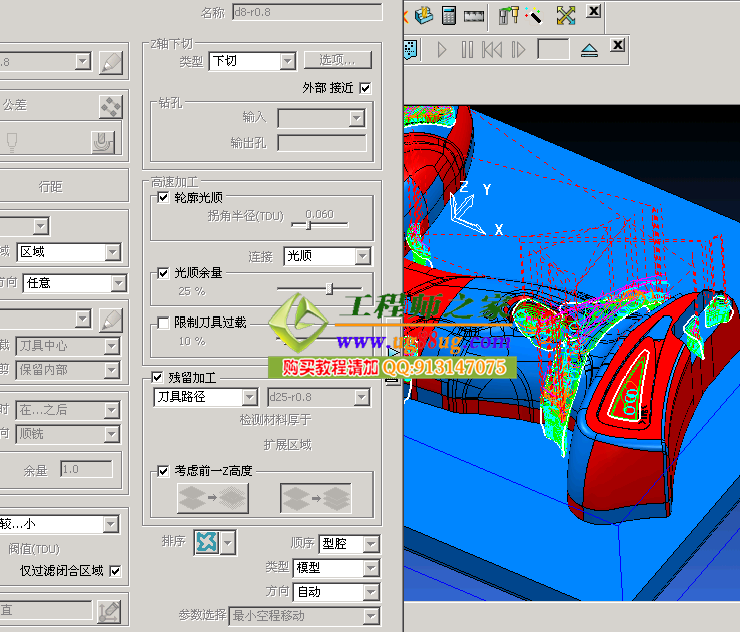Click the crossed-arrows resize icon
Image resolution: width=740 pixels, height=632 pixels.
pyautogui.click(x=566, y=15)
